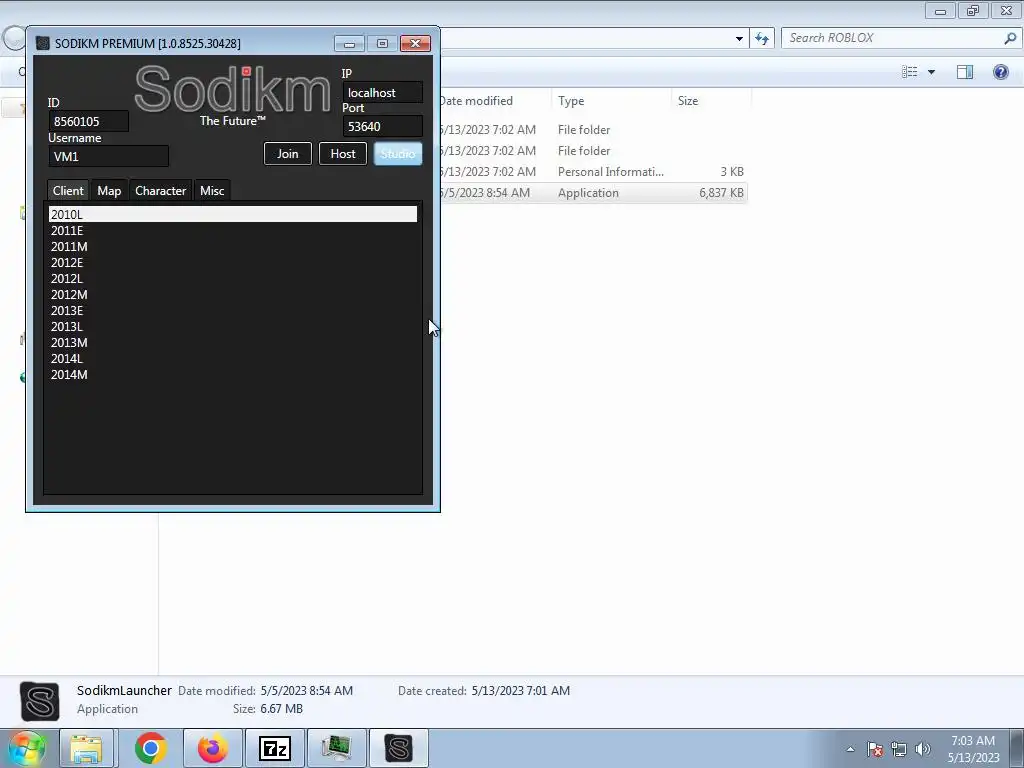
Task: Sort by the Type column header
Action: tap(611, 101)
